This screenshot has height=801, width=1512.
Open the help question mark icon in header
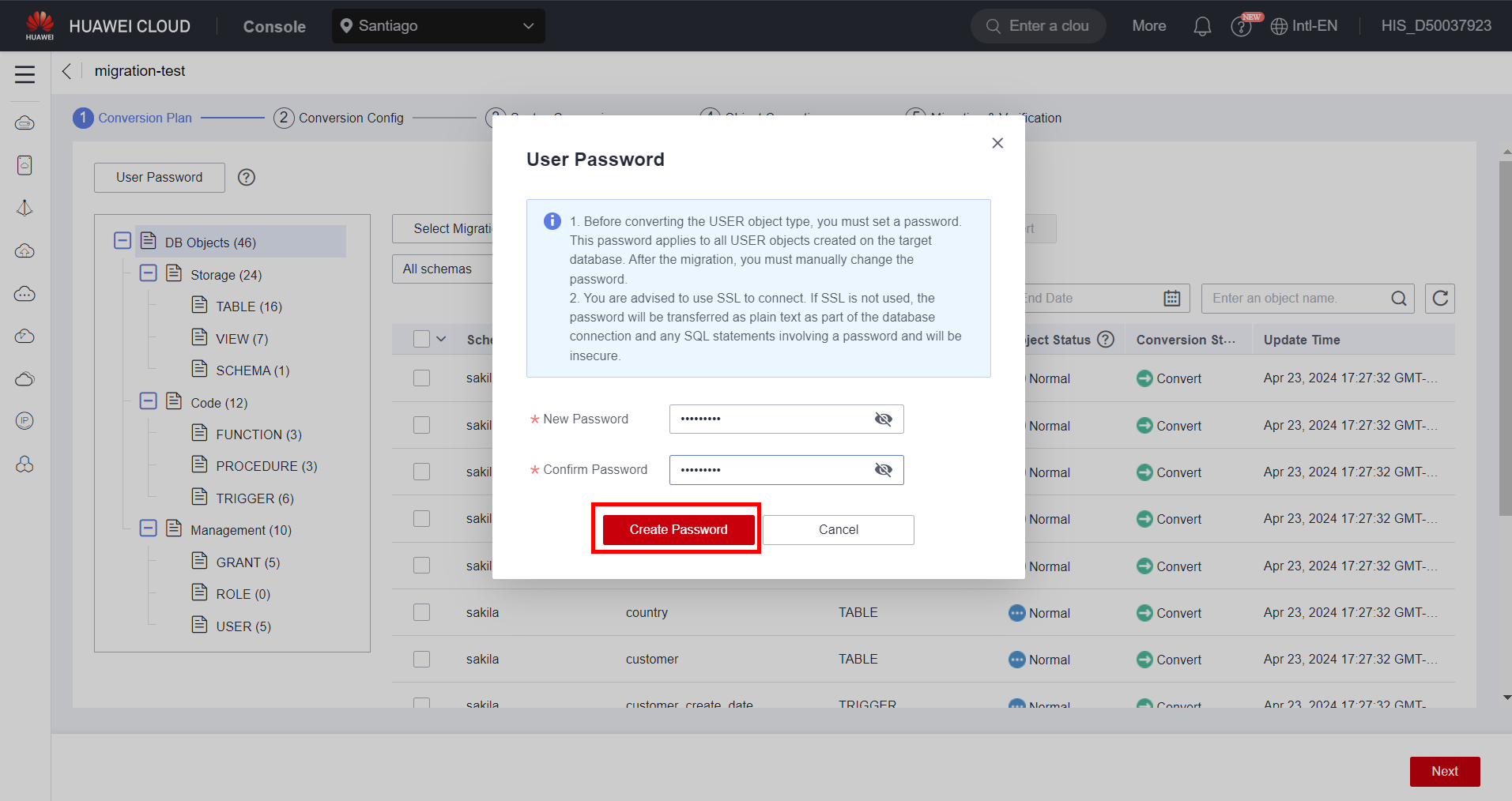click(1241, 27)
